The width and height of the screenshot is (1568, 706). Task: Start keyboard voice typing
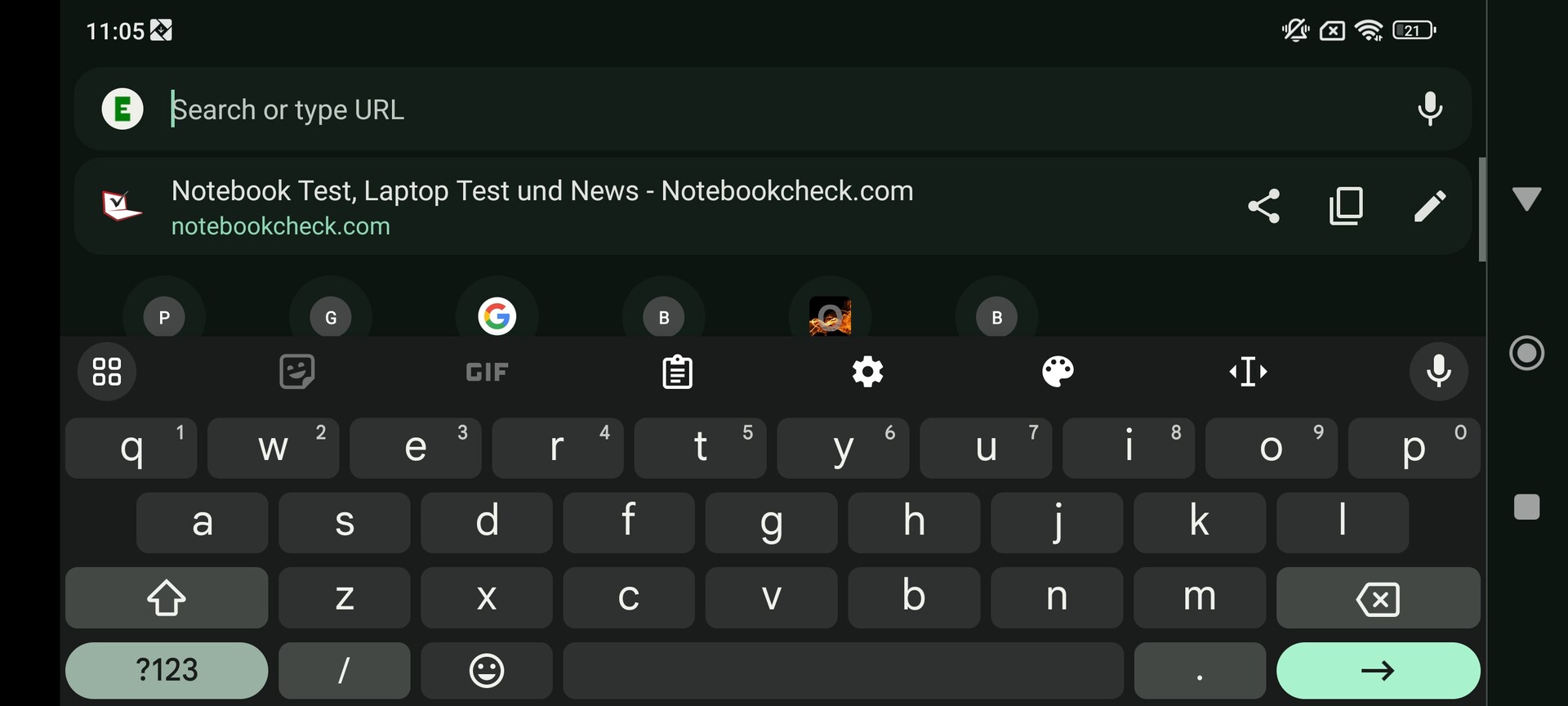pos(1438,372)
